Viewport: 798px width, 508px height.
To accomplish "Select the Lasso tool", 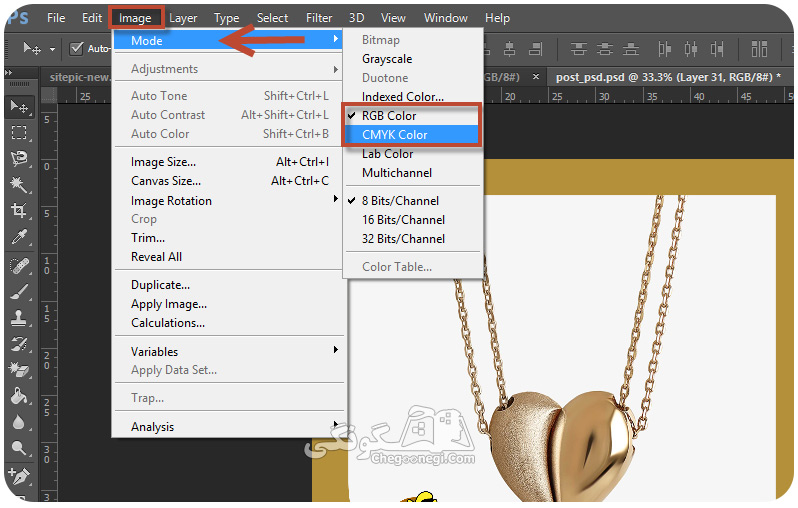I will tap(19, 159).
